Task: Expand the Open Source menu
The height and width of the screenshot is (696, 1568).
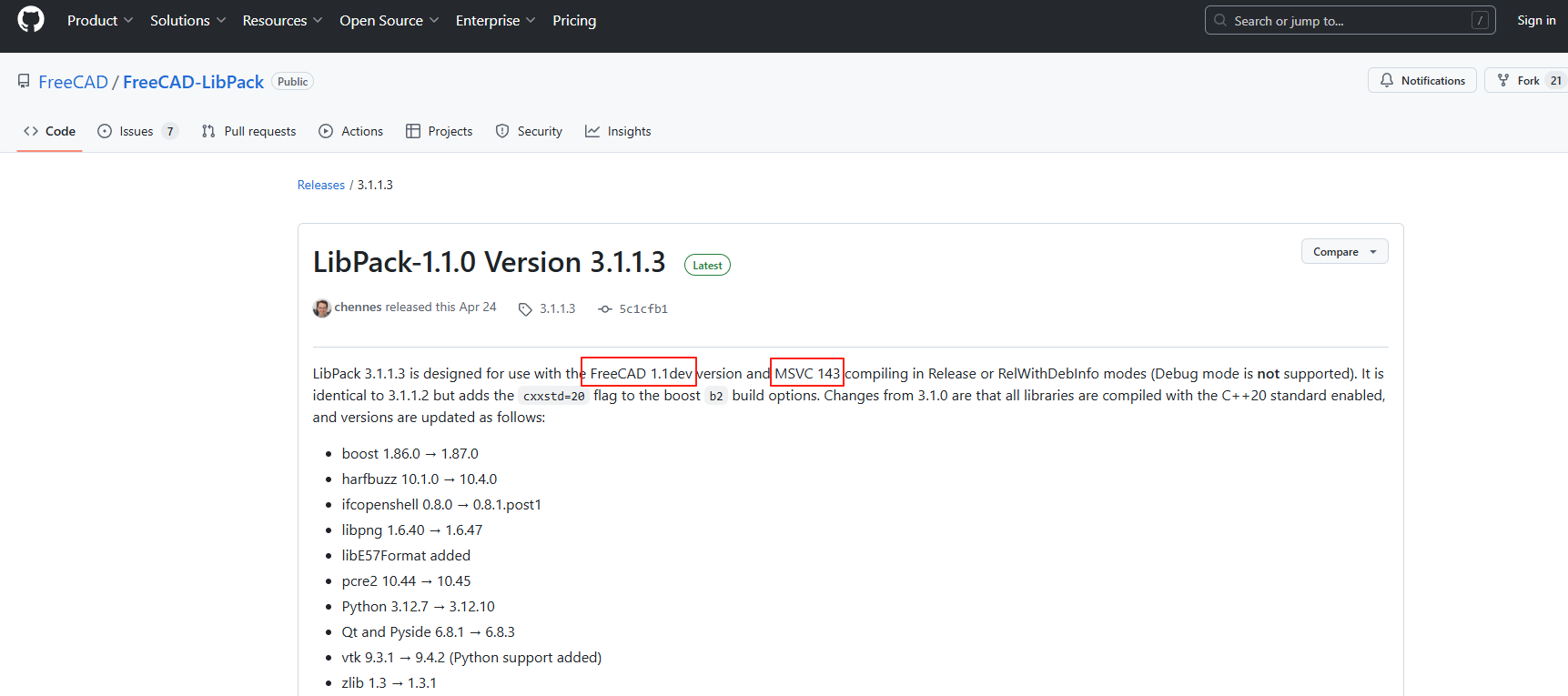Action: [x=389, y=20]
